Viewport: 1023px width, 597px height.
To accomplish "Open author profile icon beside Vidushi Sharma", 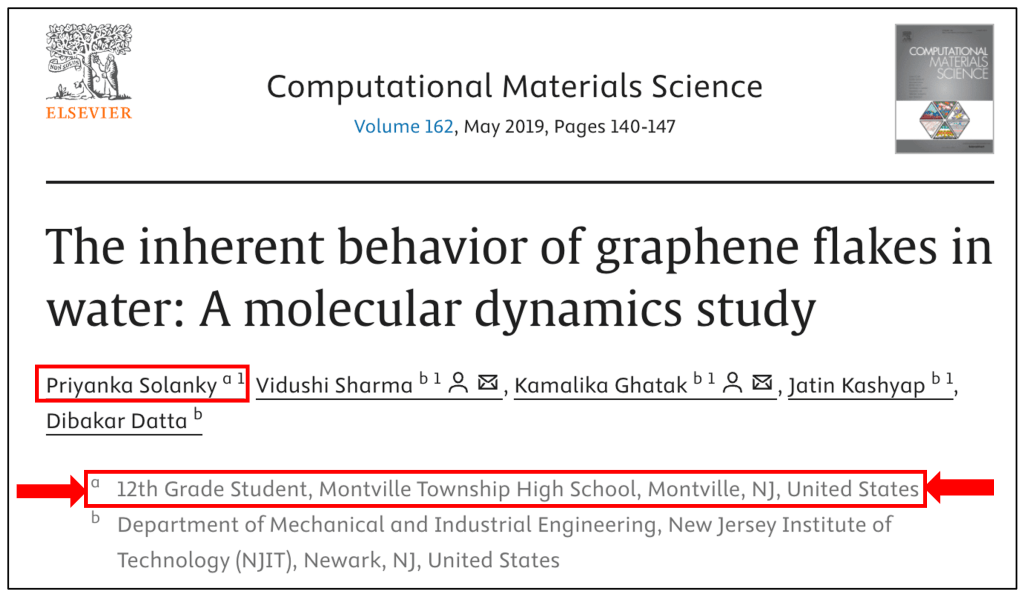I will (x=459, y=384).
